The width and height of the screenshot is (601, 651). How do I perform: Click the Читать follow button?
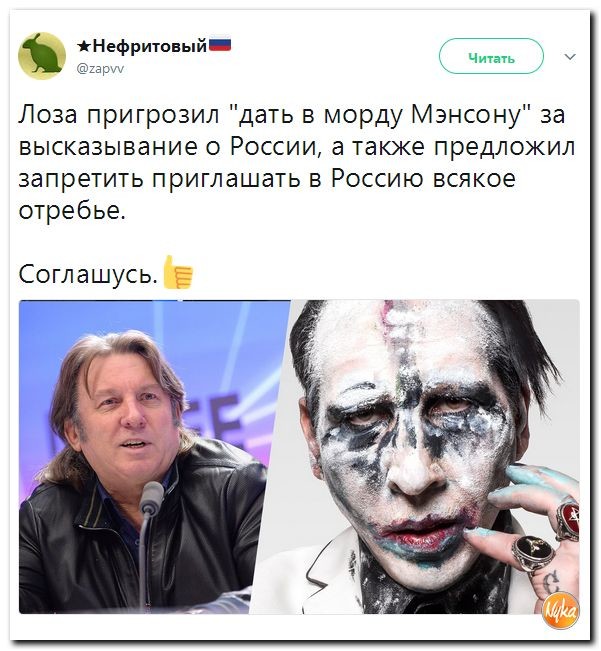(491, 56)
